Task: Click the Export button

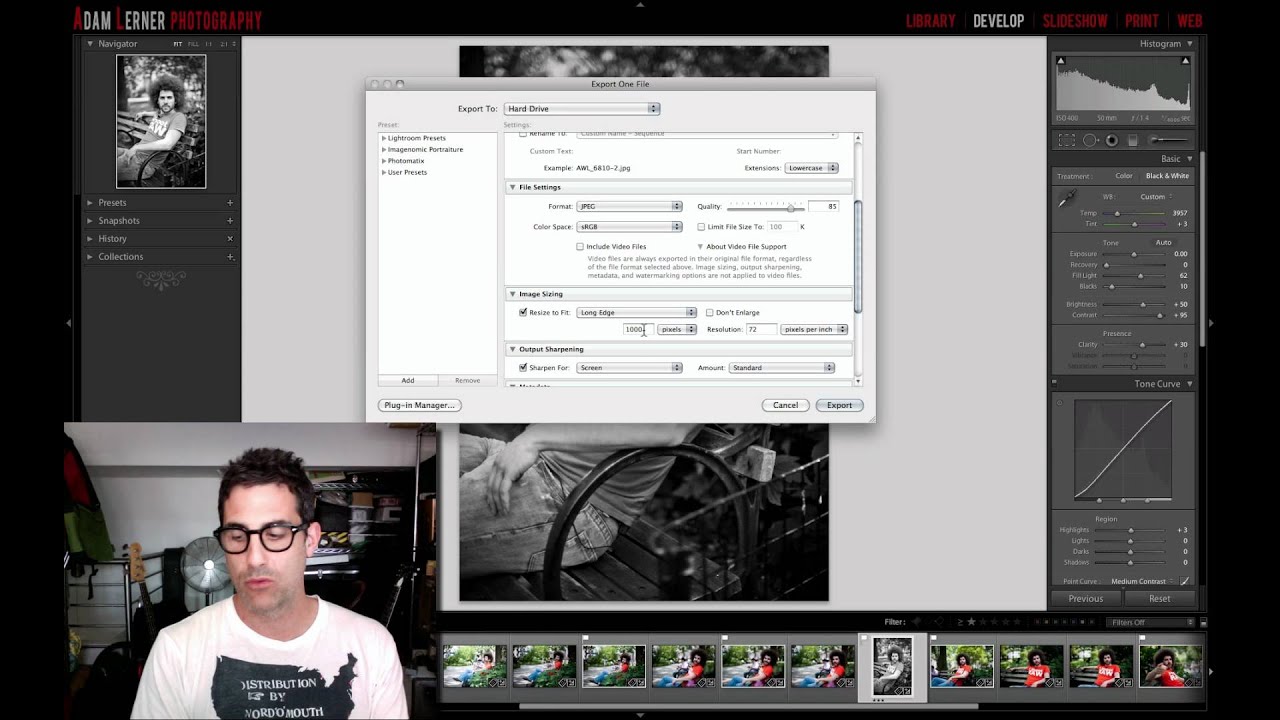Action: pos(839,405)
